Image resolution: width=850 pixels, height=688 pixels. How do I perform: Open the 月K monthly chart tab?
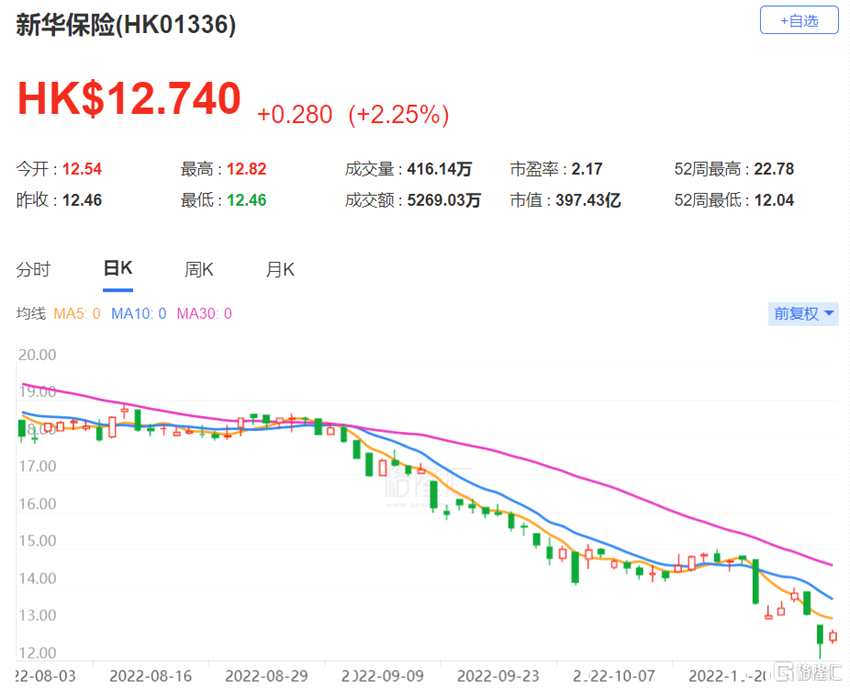tap(280, 269)
